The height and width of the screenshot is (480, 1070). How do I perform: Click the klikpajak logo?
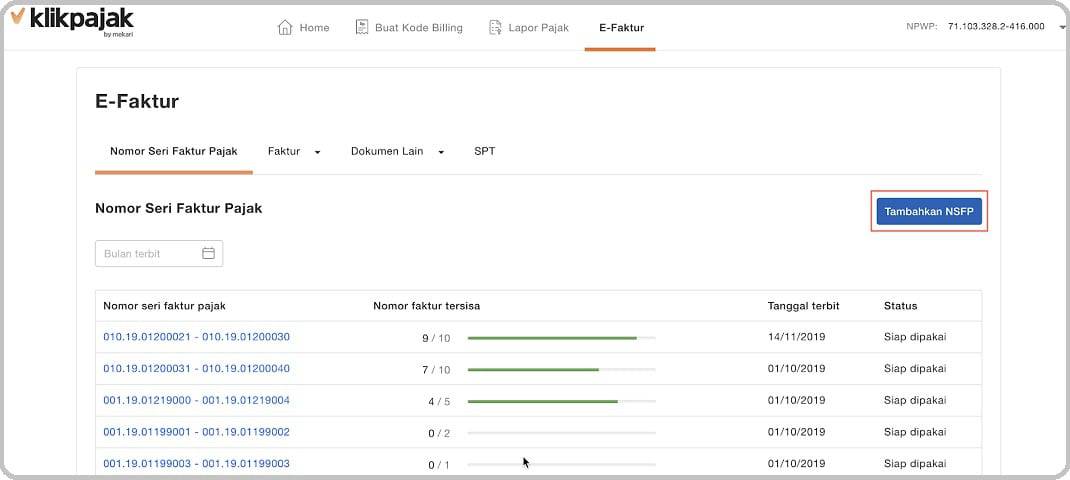point(72,20)
